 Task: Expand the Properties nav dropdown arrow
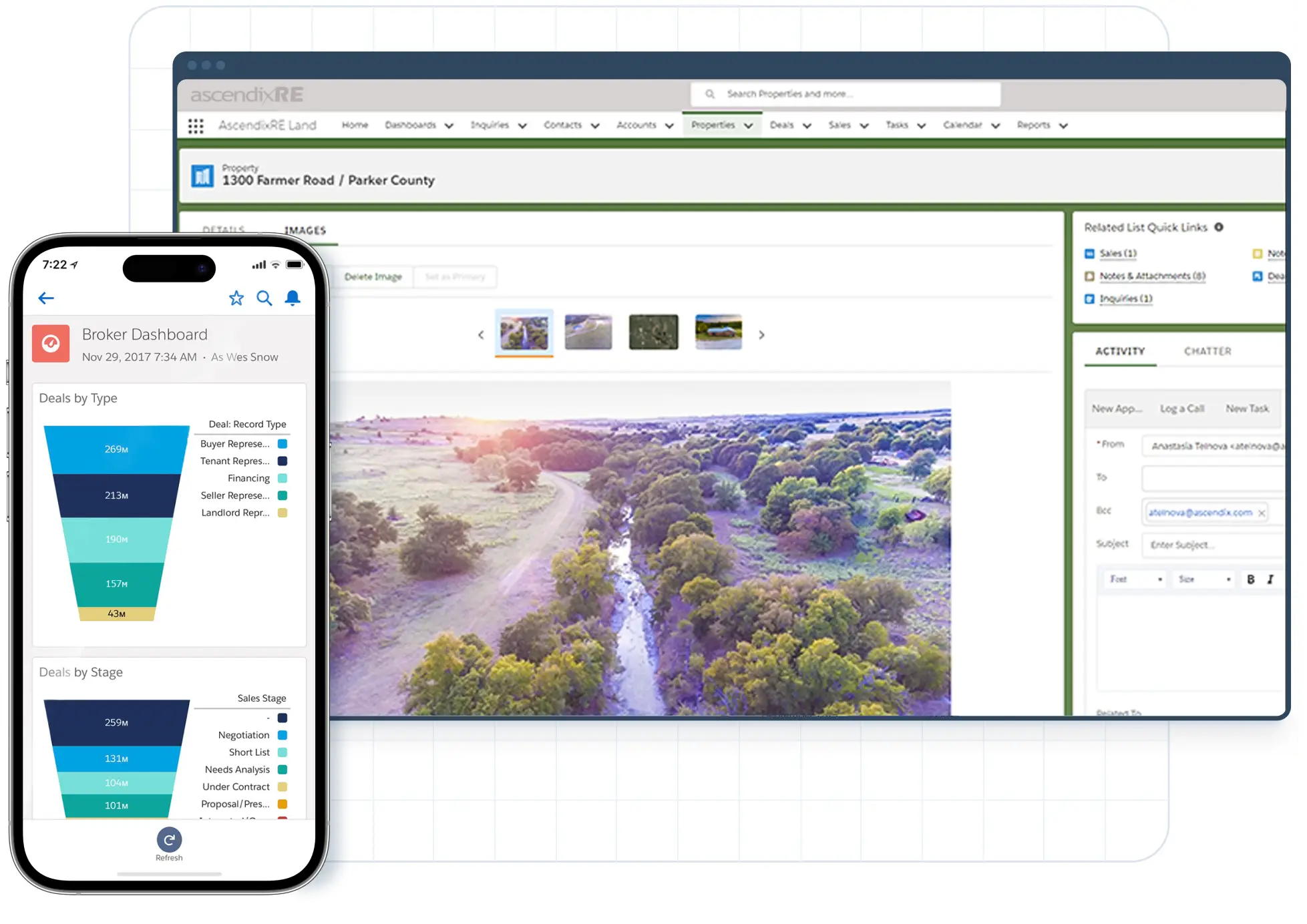point(749,126)
